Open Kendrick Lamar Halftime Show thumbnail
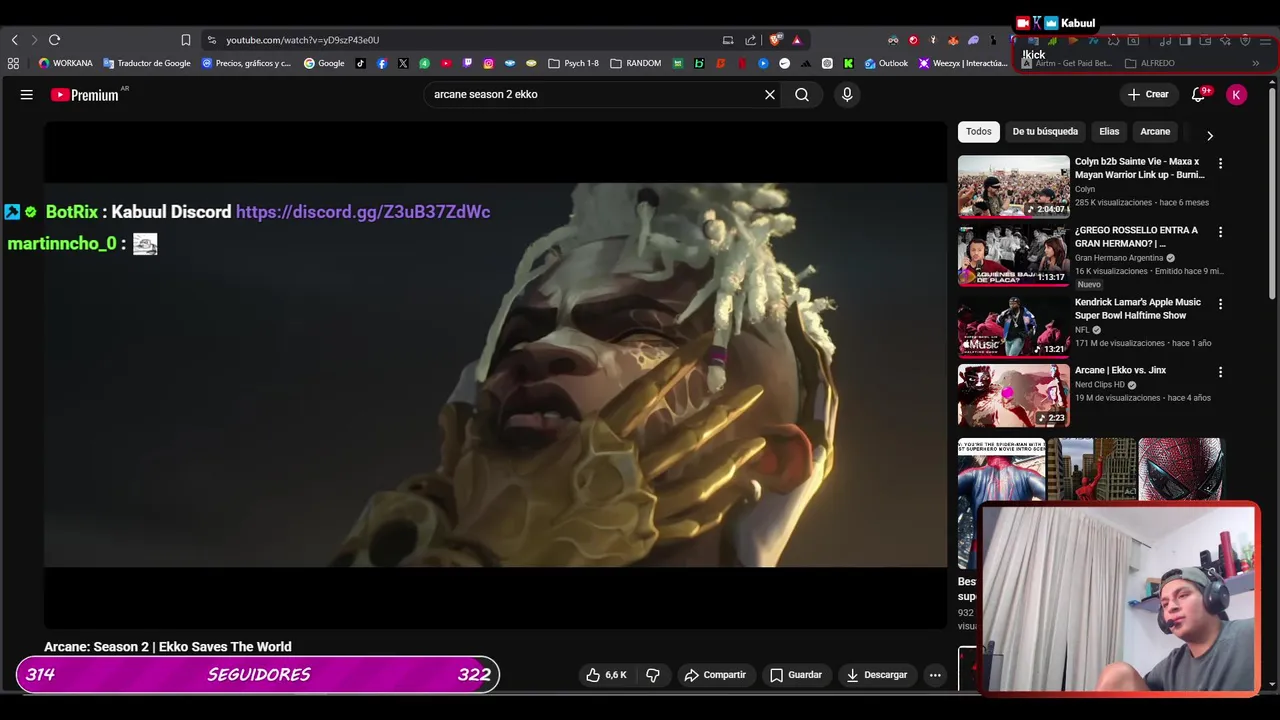The height and width of the screenshot is (720, 1280). (1014, 326)
